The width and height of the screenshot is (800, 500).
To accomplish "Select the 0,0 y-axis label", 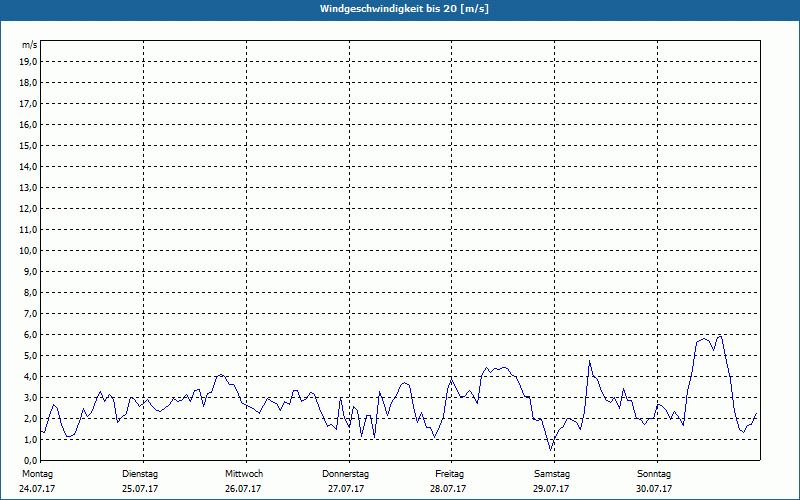I will coord(30,460).
